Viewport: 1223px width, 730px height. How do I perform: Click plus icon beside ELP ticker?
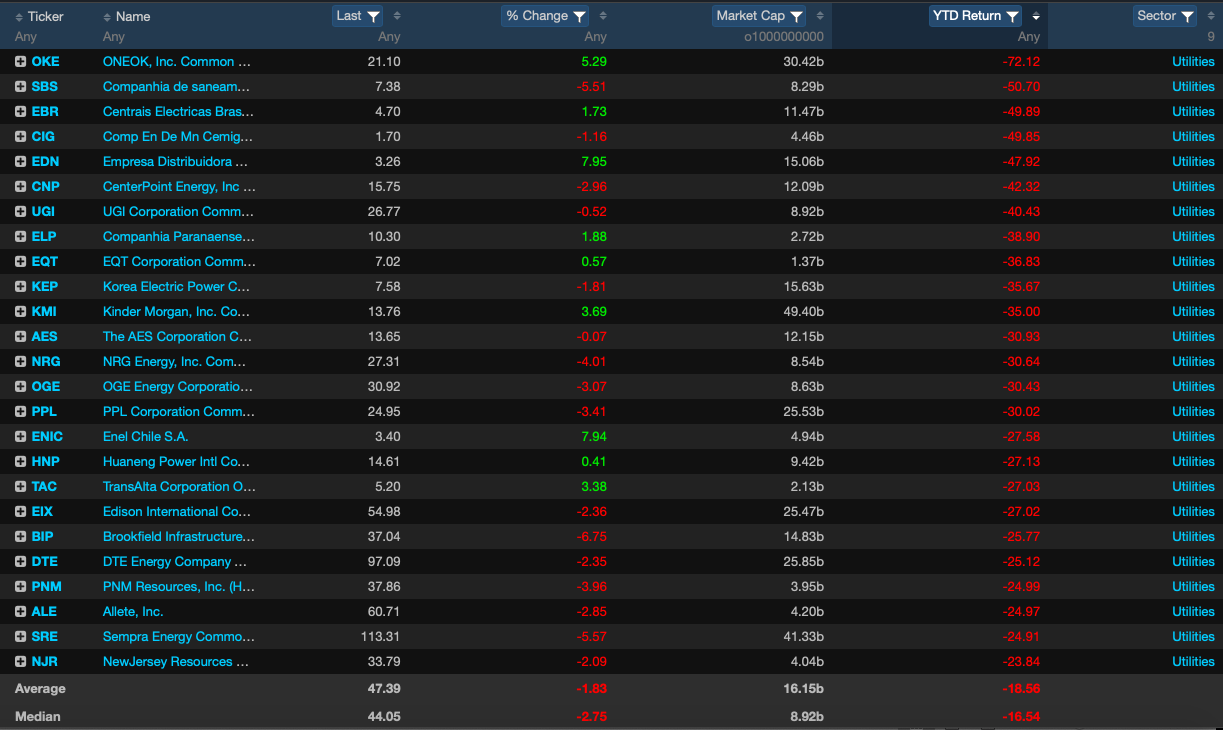(x=20, y=237)
